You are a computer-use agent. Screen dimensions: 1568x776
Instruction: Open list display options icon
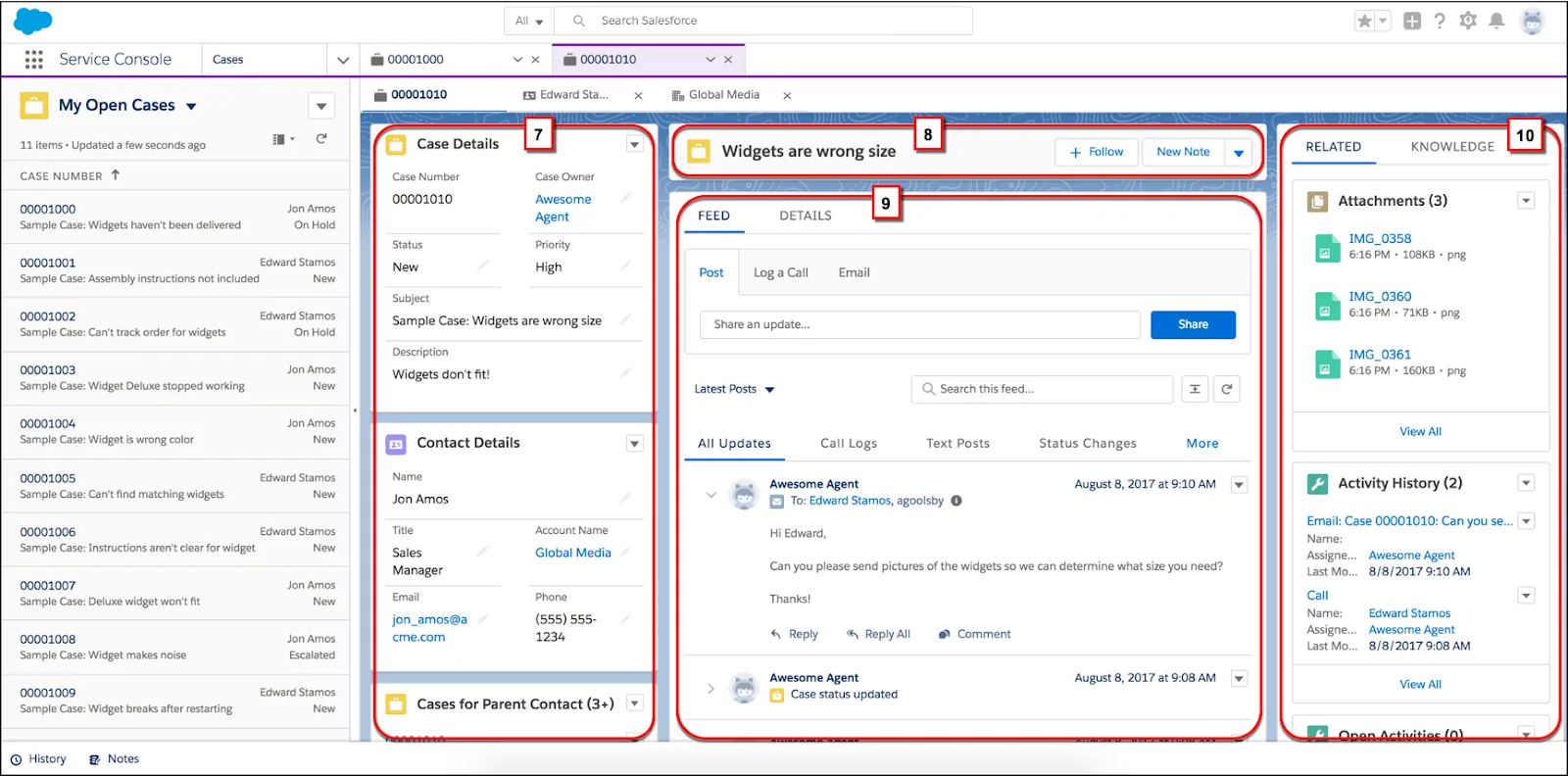point(283,139)
